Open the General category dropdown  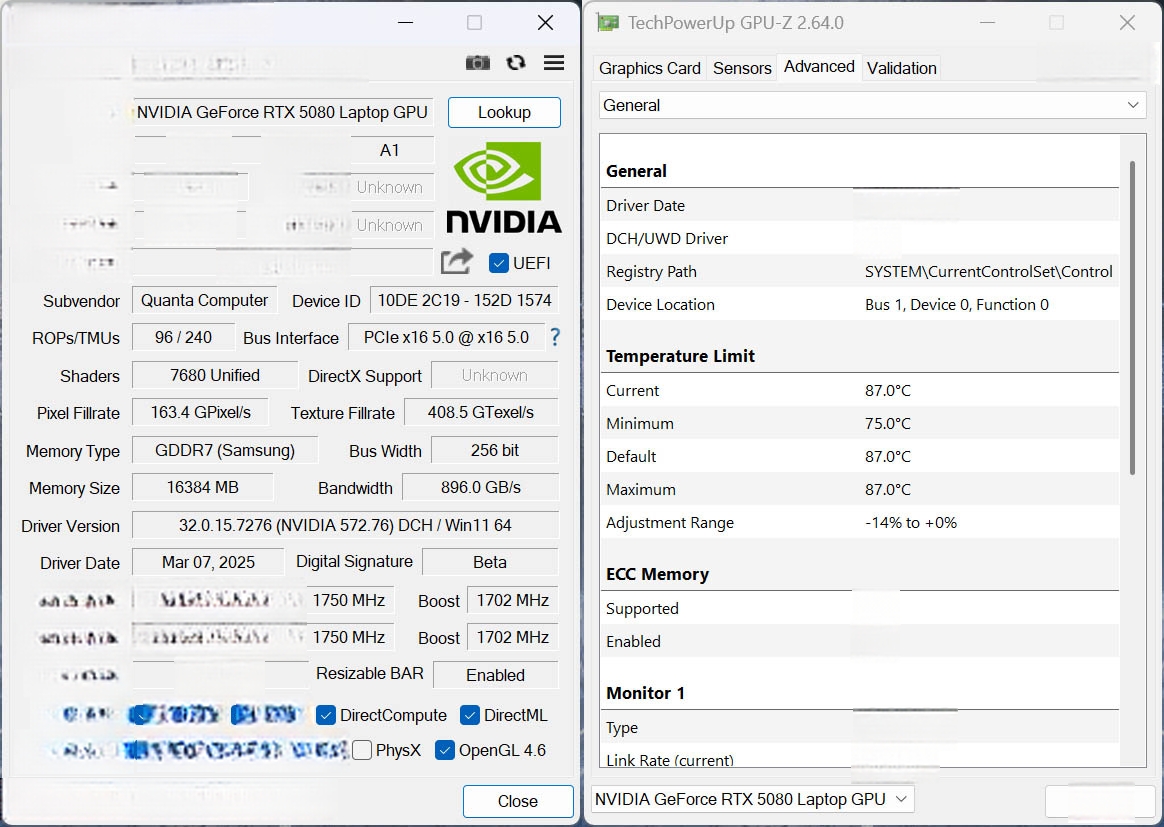872,105
